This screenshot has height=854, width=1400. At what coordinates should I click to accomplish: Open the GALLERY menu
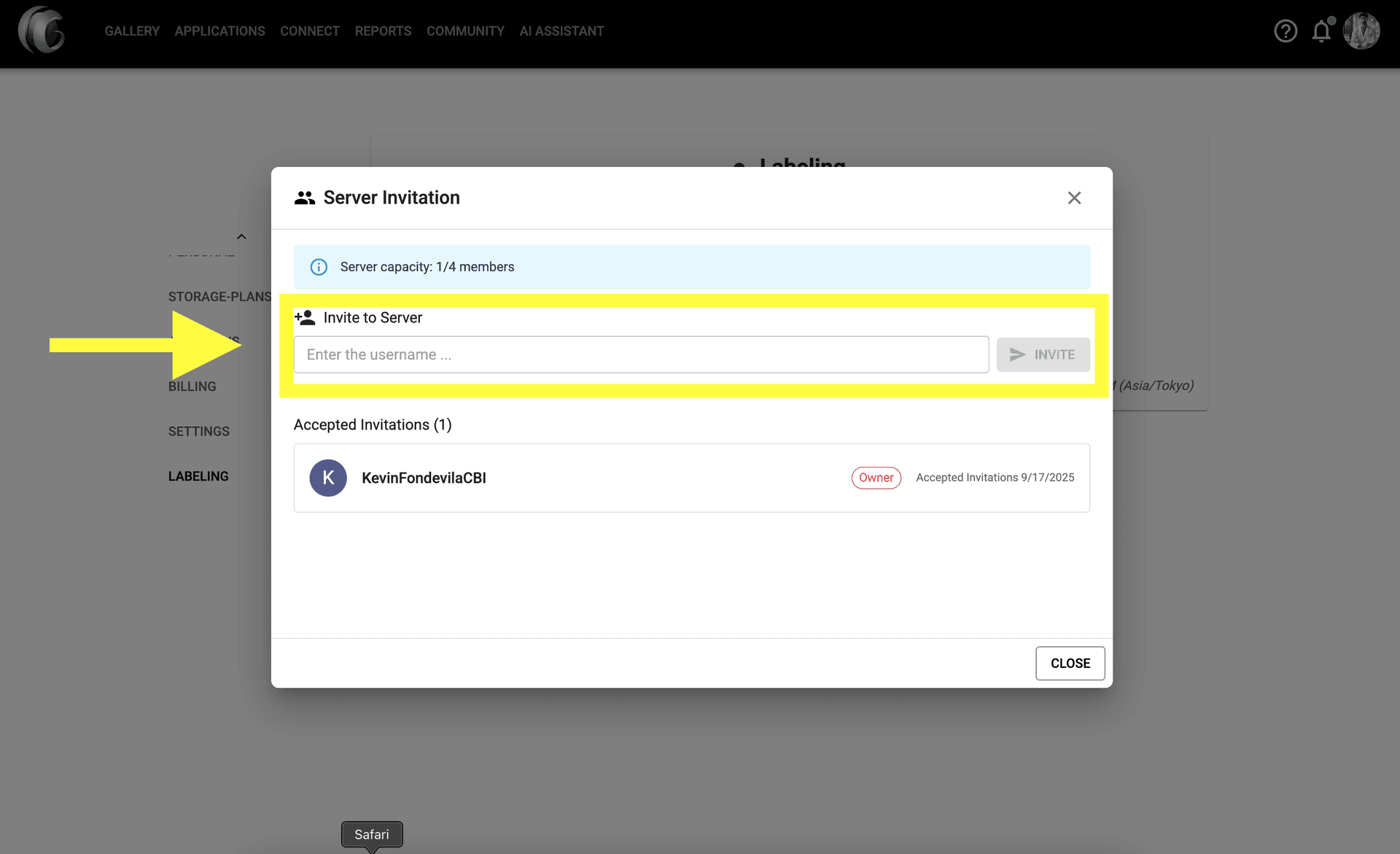pyautogui.click(x=132, y=31)
